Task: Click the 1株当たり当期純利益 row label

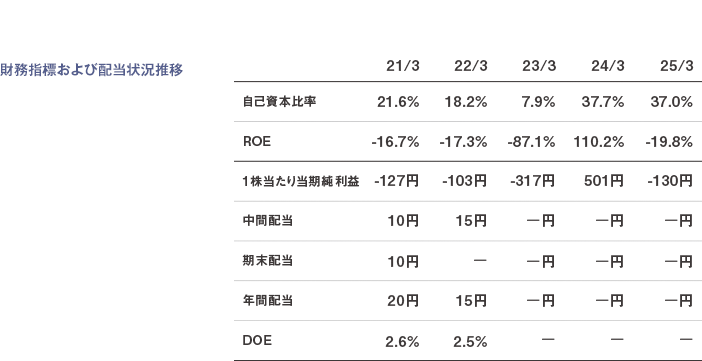Action: coord(301,181)
